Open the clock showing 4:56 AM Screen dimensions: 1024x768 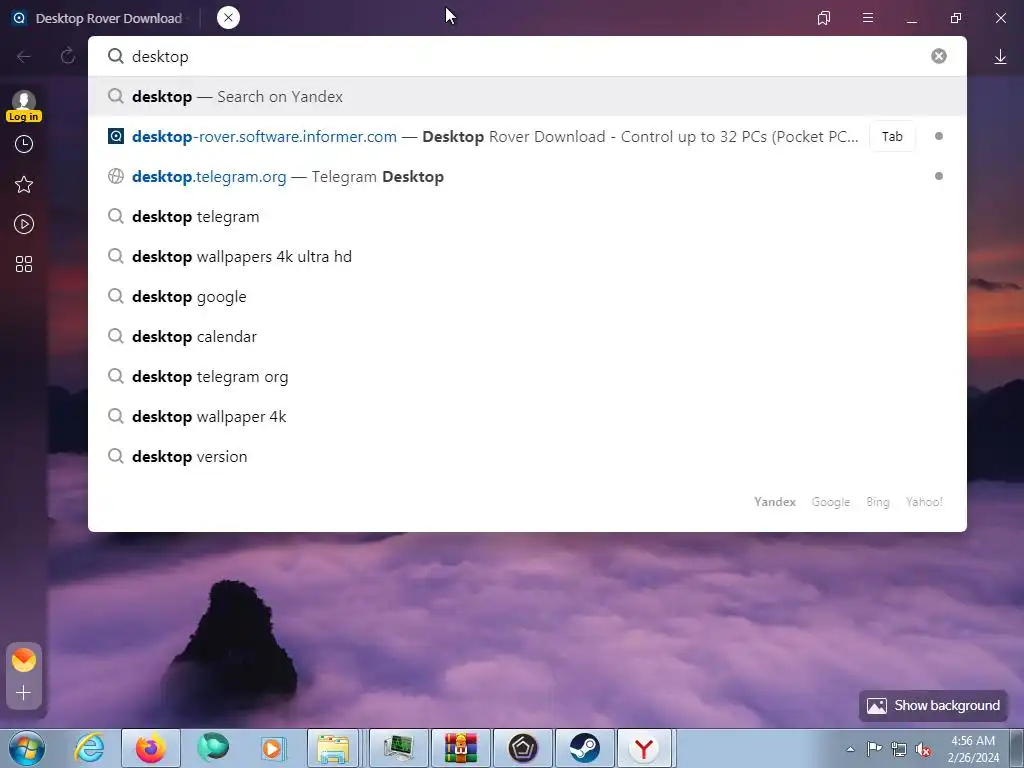pyautogui.click(x=973, y=749)
